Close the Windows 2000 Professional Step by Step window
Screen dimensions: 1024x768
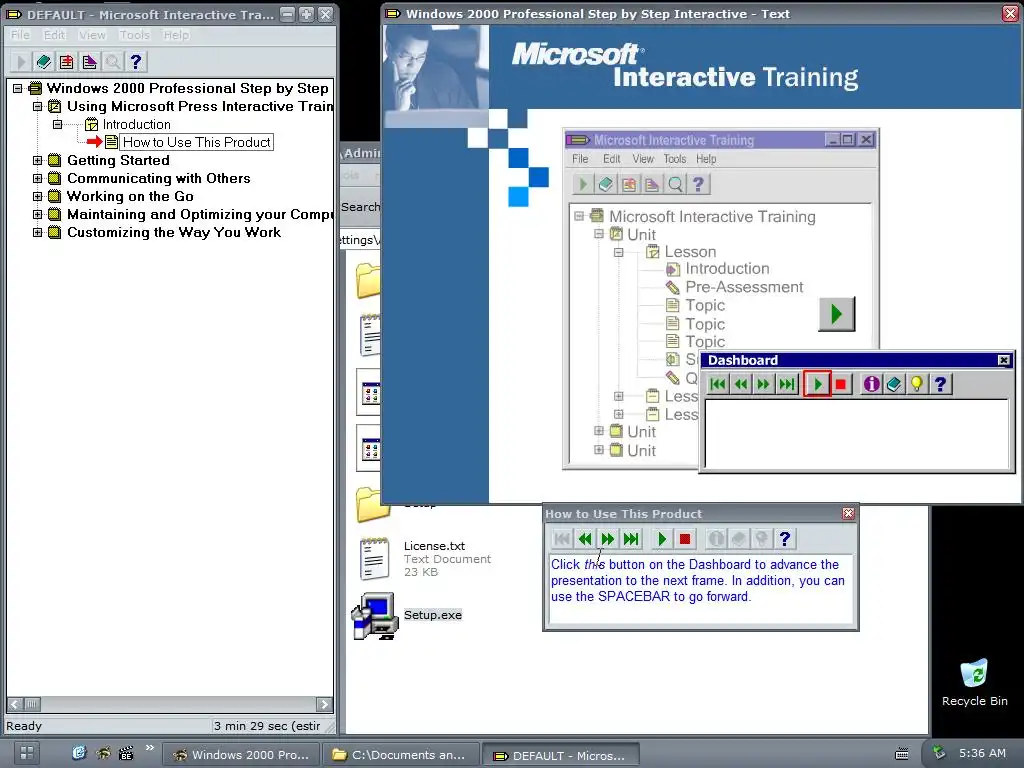tap(1010, 14)
